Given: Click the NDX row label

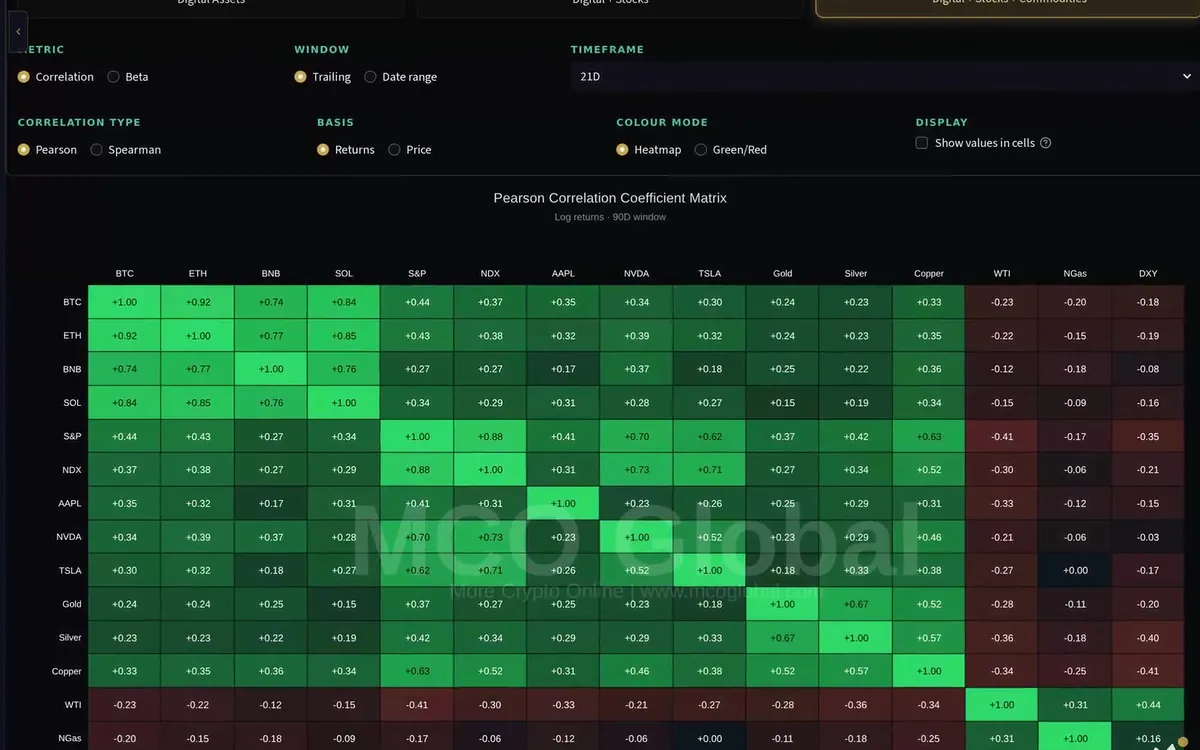Looking at the screenshot, I should pos(72,470).
